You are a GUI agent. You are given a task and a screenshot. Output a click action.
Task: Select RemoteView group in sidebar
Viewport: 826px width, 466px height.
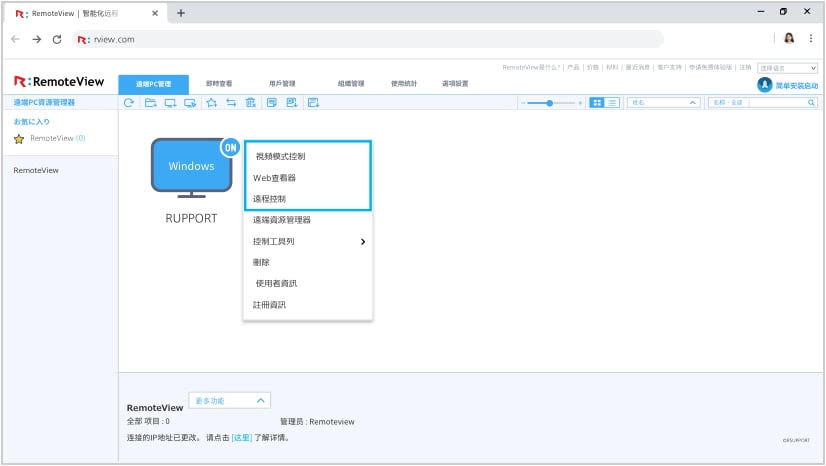(36, 171)
